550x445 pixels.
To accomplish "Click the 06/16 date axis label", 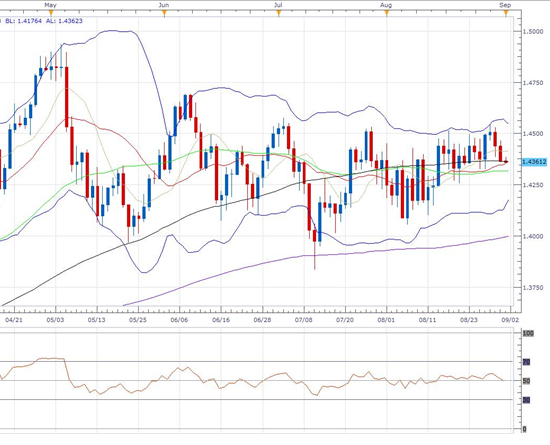I will click(221, 320).
